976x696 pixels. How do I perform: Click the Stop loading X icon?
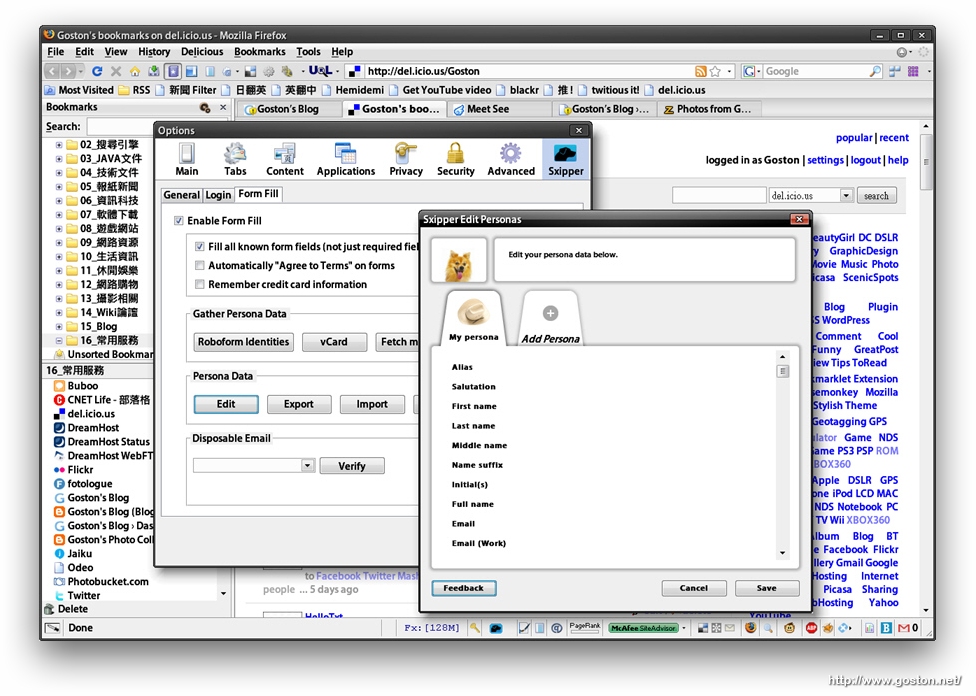116,71
